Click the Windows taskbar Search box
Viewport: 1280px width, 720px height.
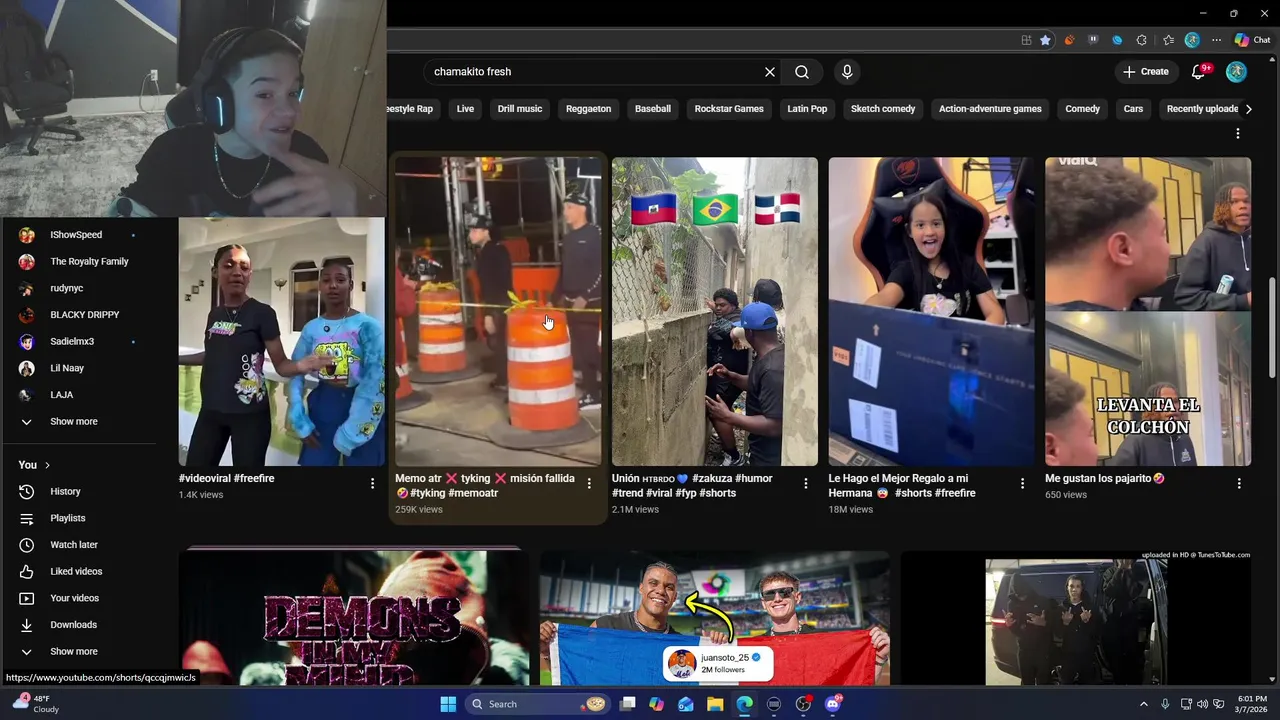click(539, 704)
